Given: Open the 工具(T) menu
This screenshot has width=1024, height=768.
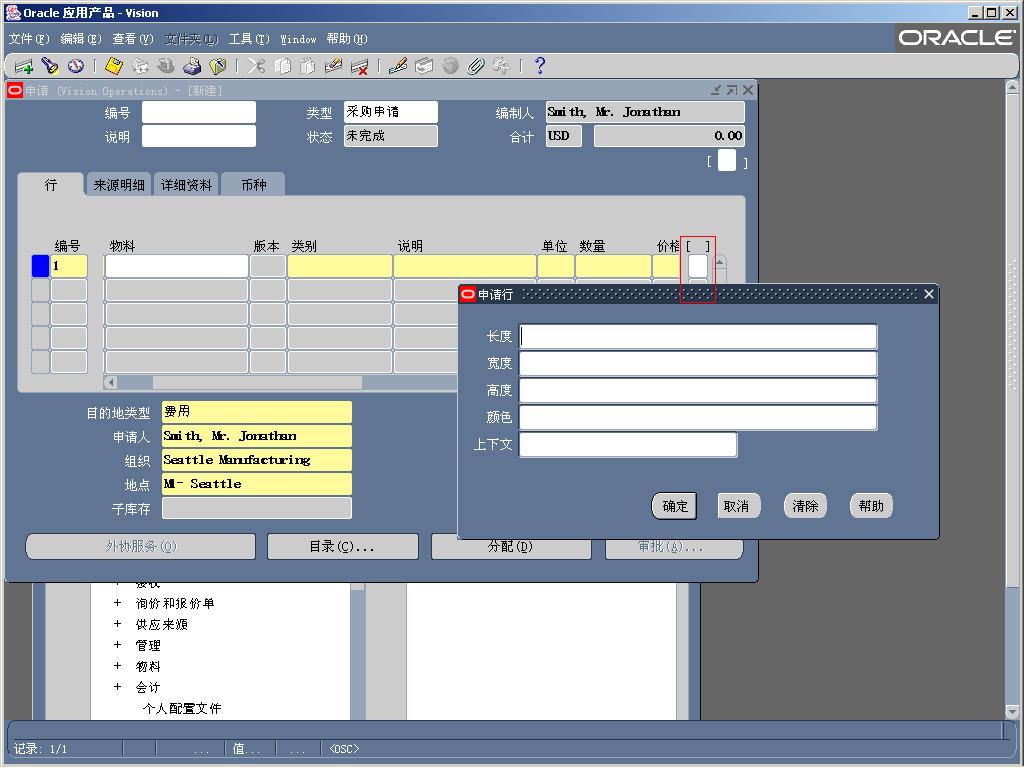Looking at the screenshot, I should [249, 39].
